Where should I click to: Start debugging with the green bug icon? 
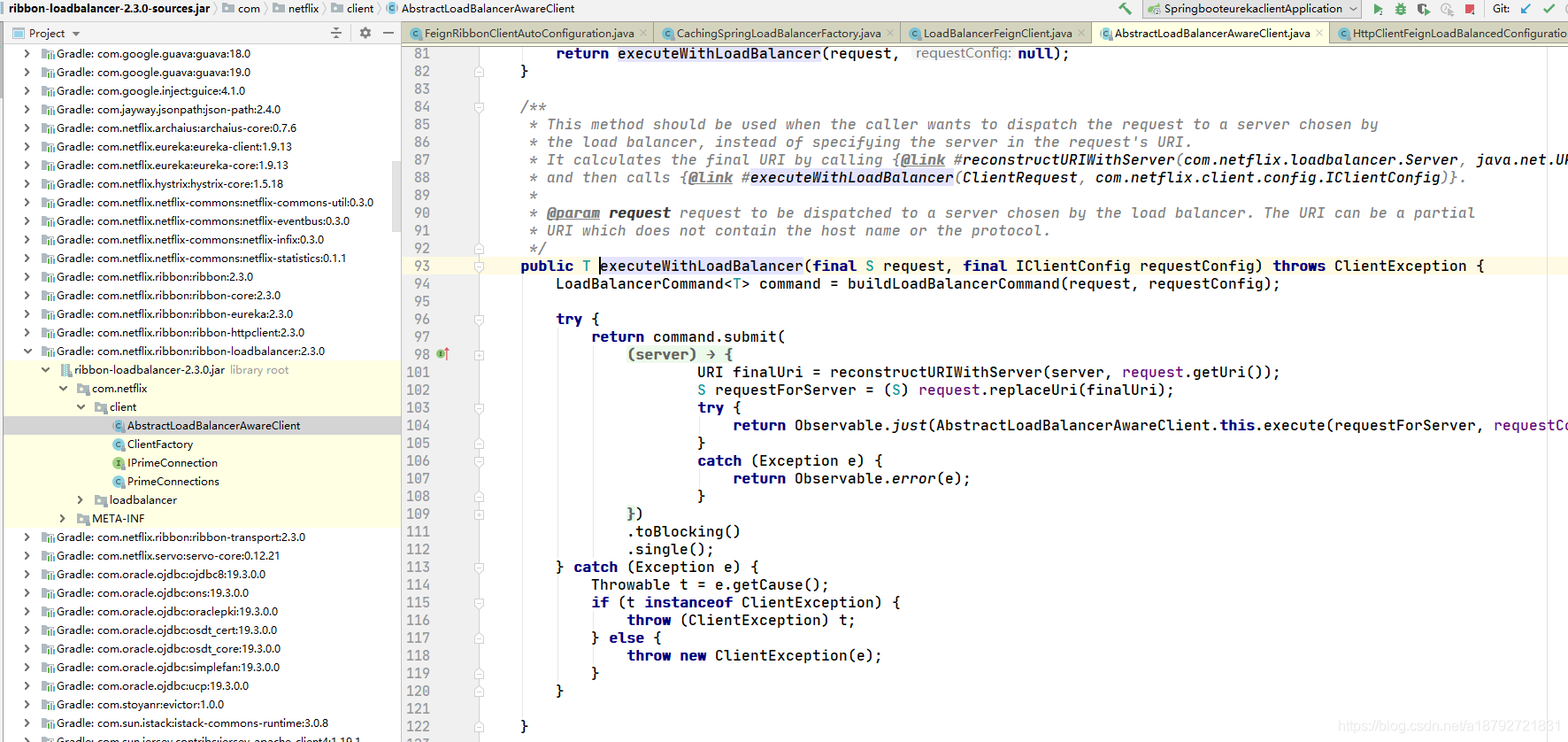click(1401, 9)
